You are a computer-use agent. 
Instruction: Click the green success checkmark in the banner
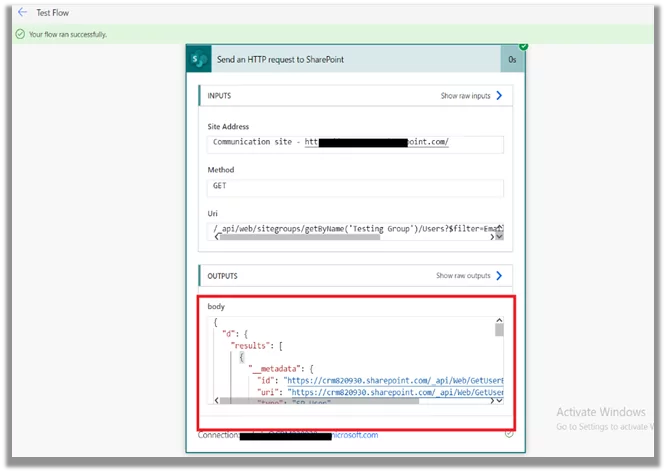(20, 34)
